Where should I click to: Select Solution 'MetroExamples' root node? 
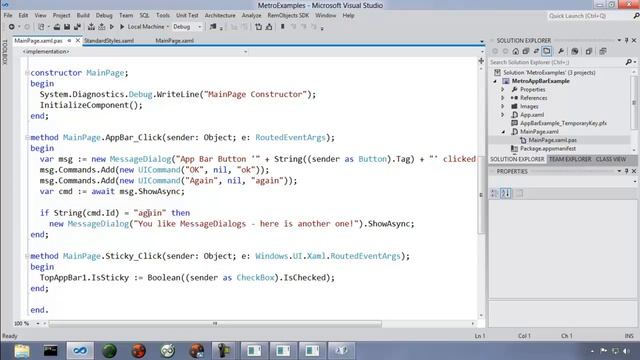549,73
